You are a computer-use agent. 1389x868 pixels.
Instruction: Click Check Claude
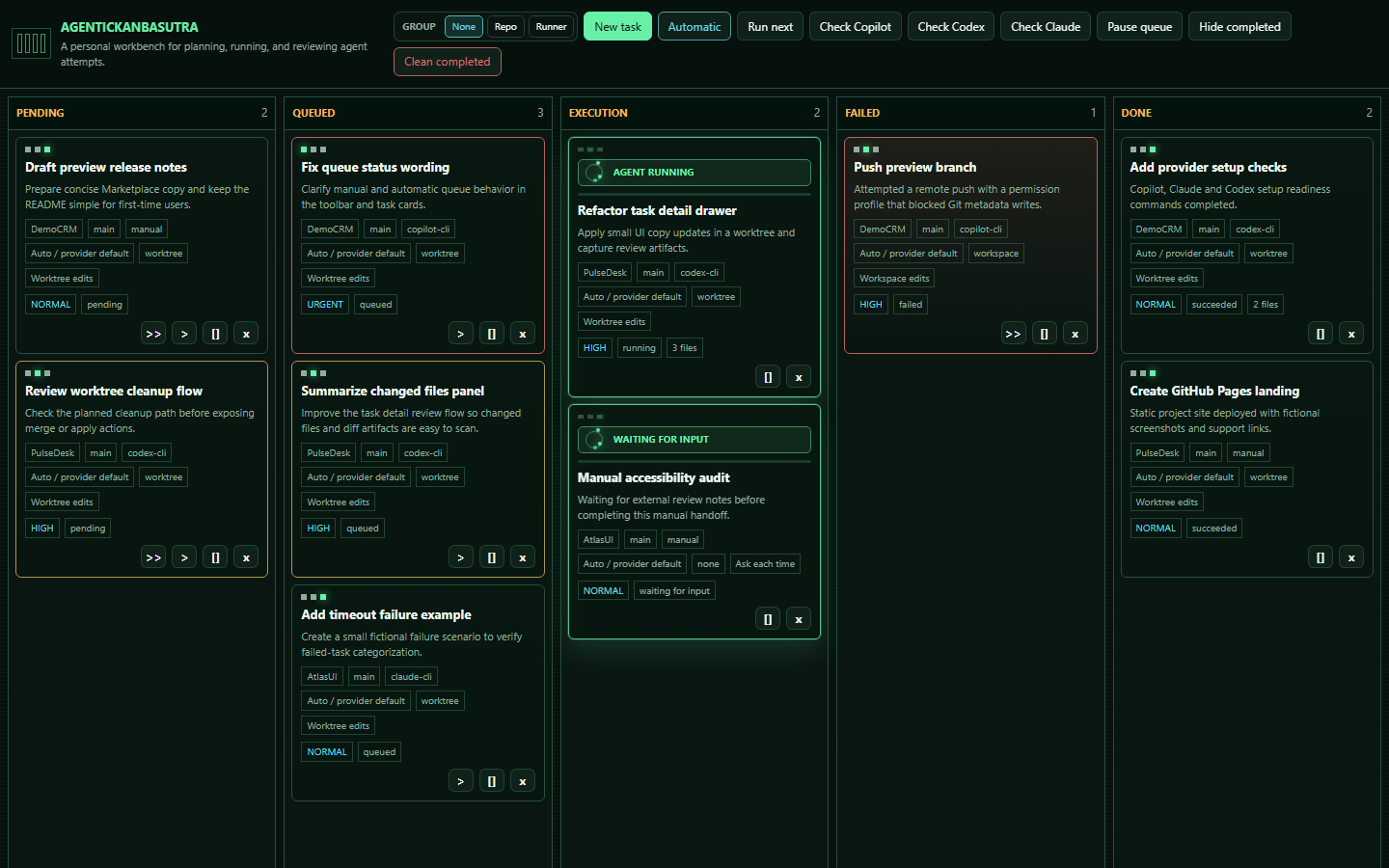click(x=1046, y=27)
